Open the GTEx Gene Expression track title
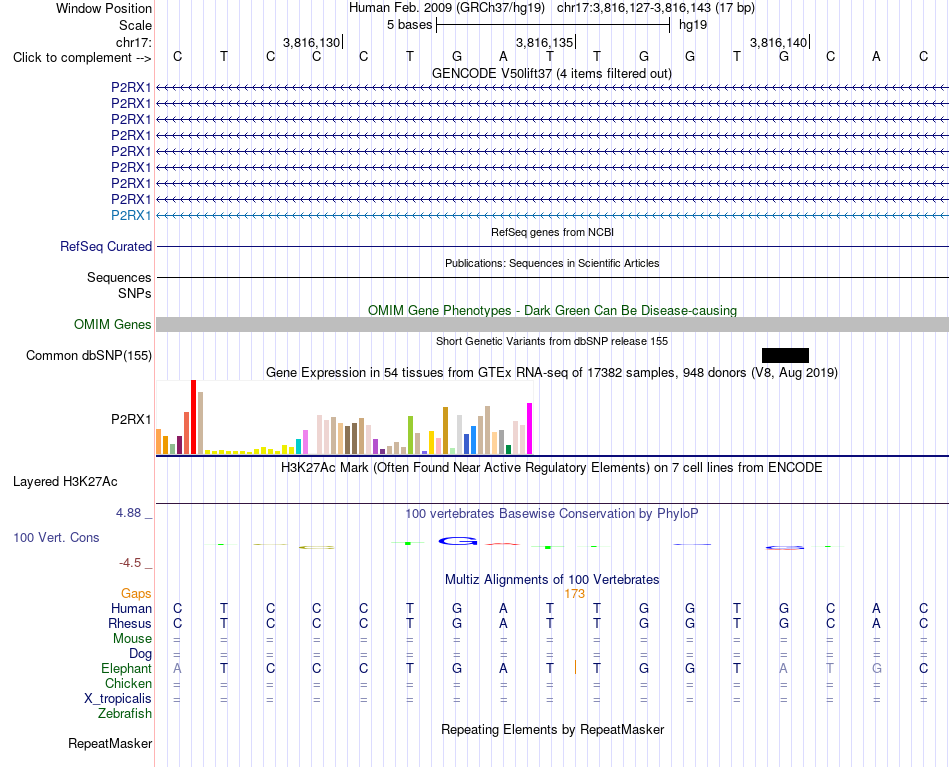This screenshot has width=950, height=767. point(552,373)
